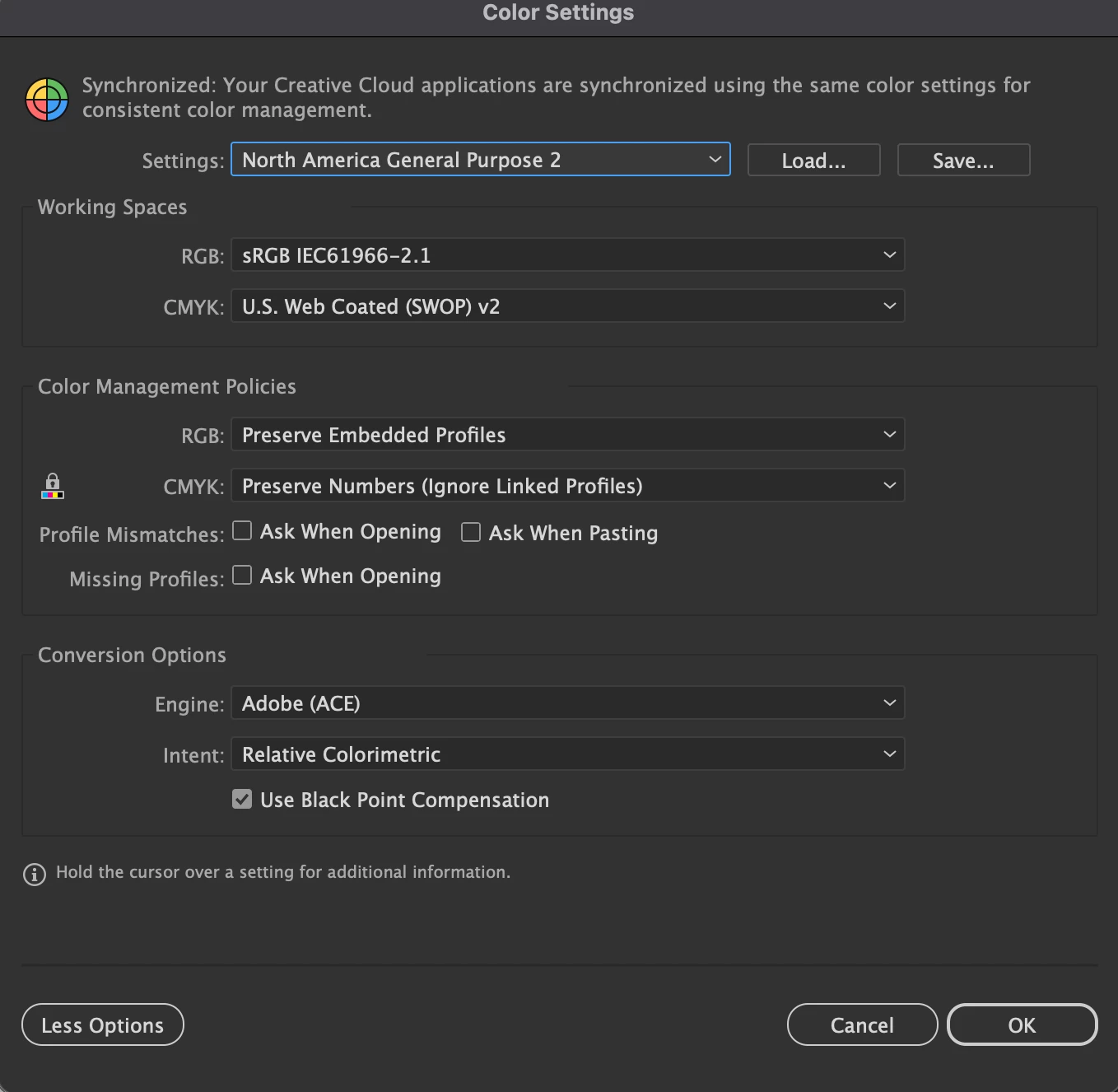
Task: Click the Settings label
Action: (183, 161)
